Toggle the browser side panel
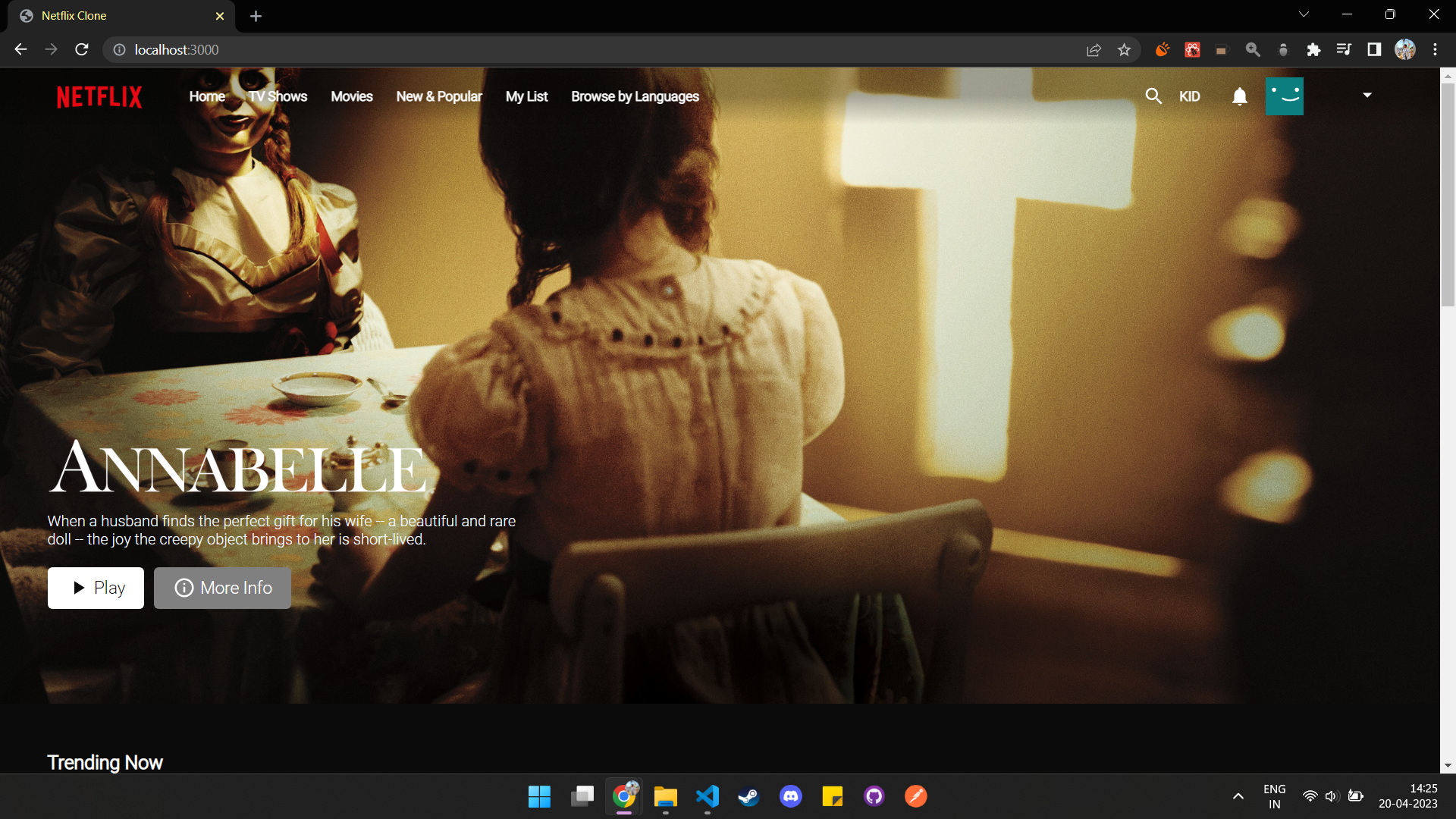 tap(1374, 49)
